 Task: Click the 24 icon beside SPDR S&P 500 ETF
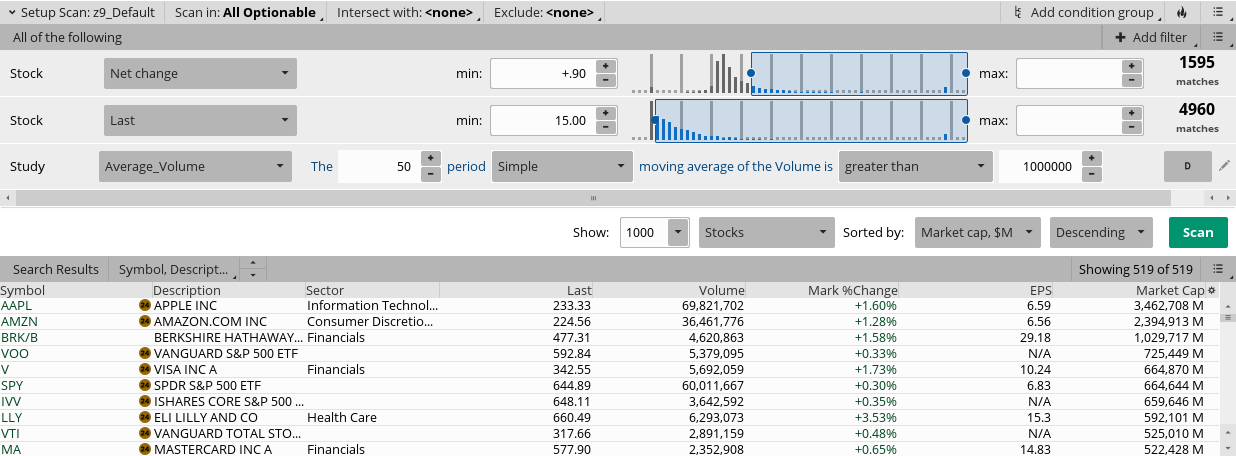click(145, 385)
